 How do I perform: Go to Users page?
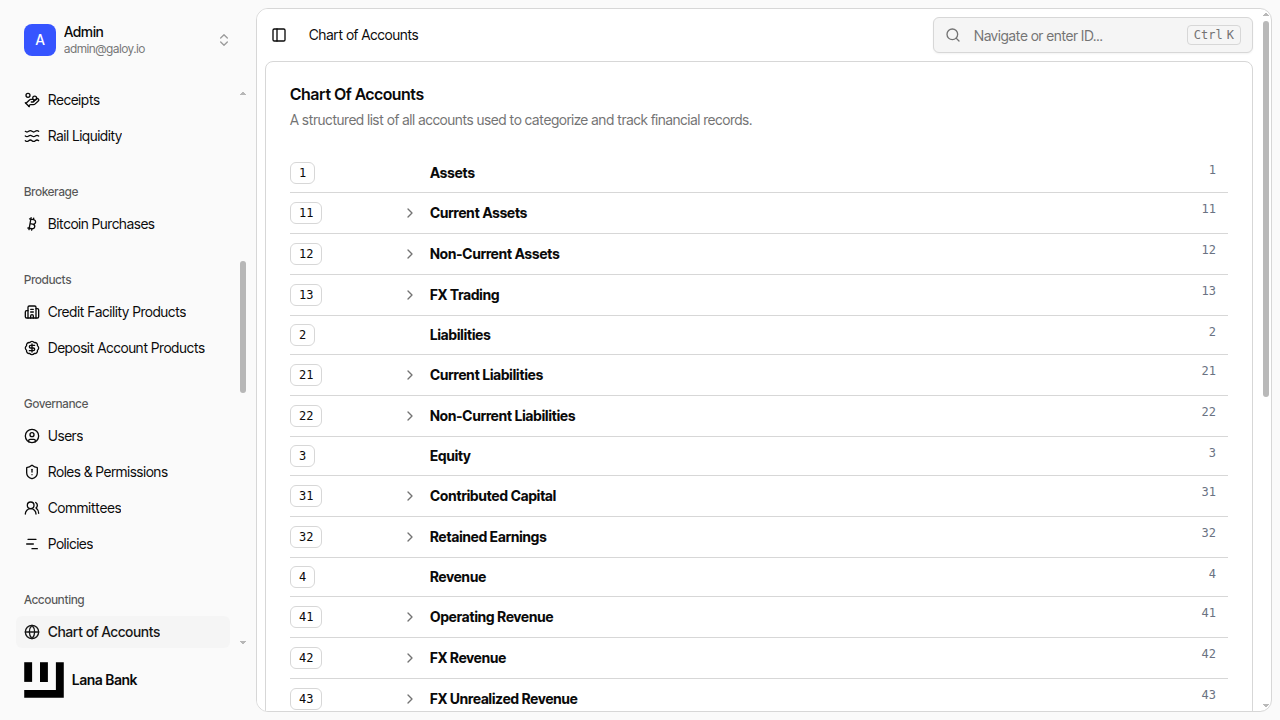click(x=123, y=436)
